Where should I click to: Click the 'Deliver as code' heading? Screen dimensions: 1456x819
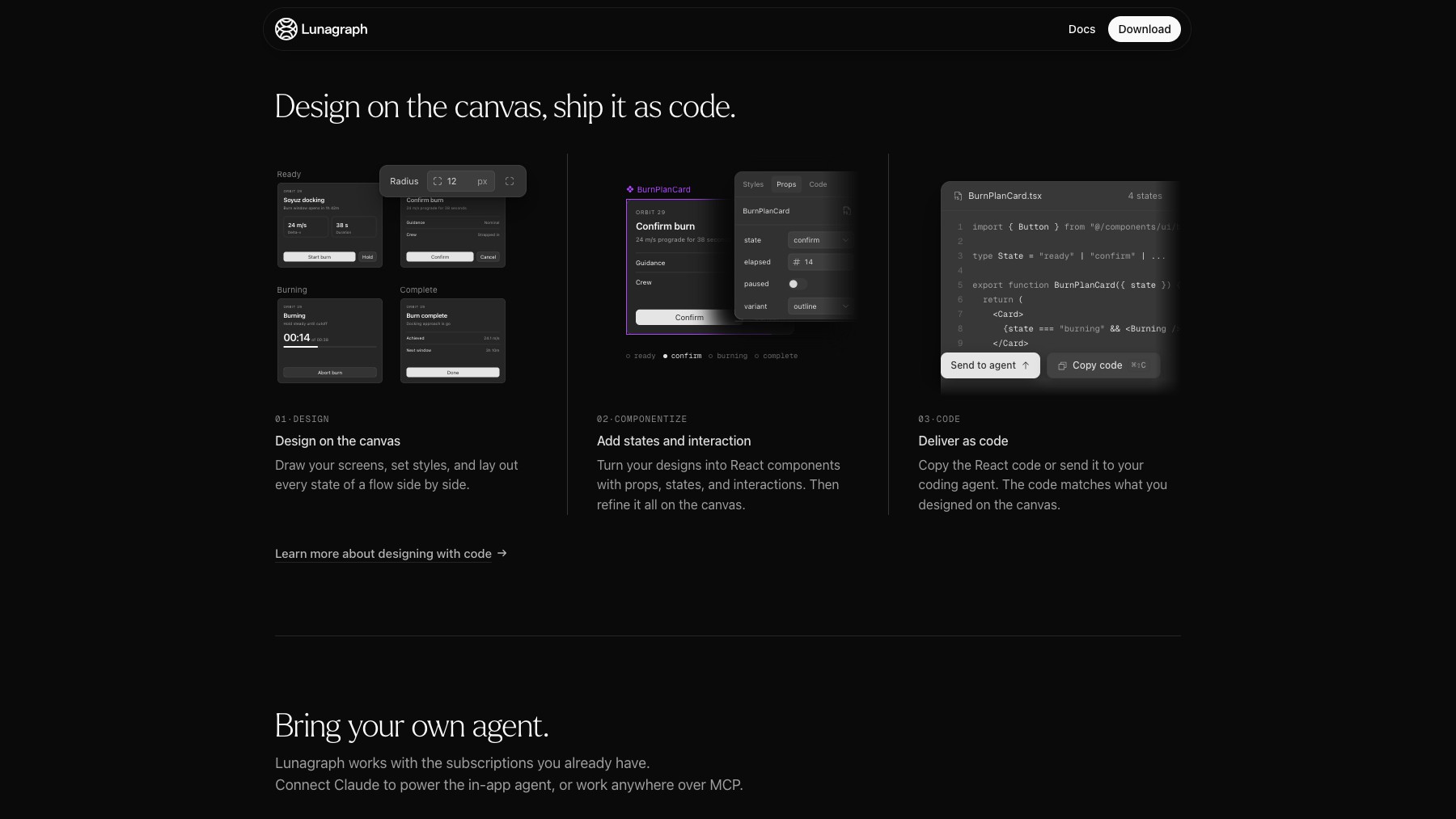pos(963,441)
